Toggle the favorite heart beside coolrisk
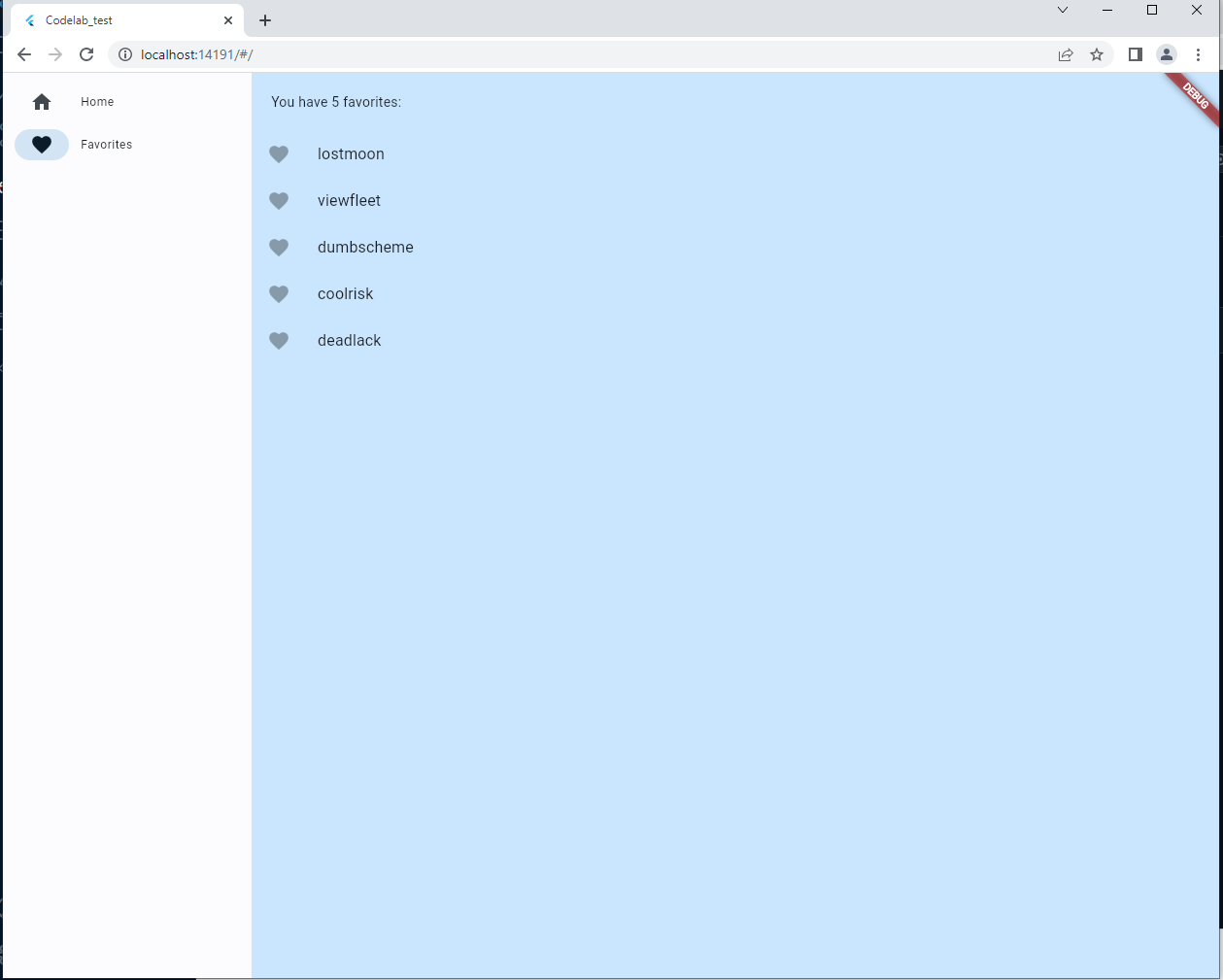Screen dimensions: 1223x980 (x=279, y=293)
